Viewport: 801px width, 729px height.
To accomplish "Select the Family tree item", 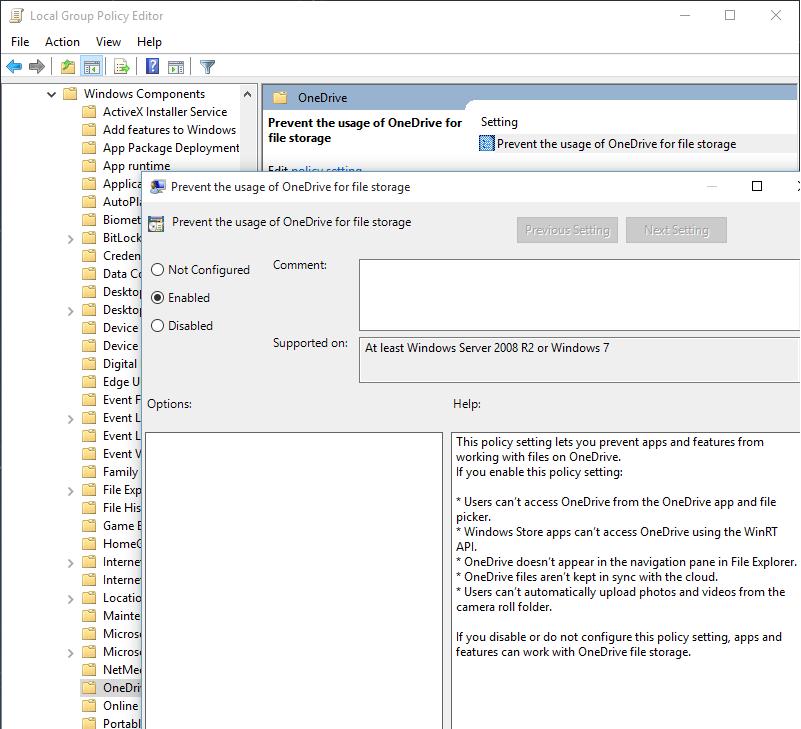I will pos(121,472).
